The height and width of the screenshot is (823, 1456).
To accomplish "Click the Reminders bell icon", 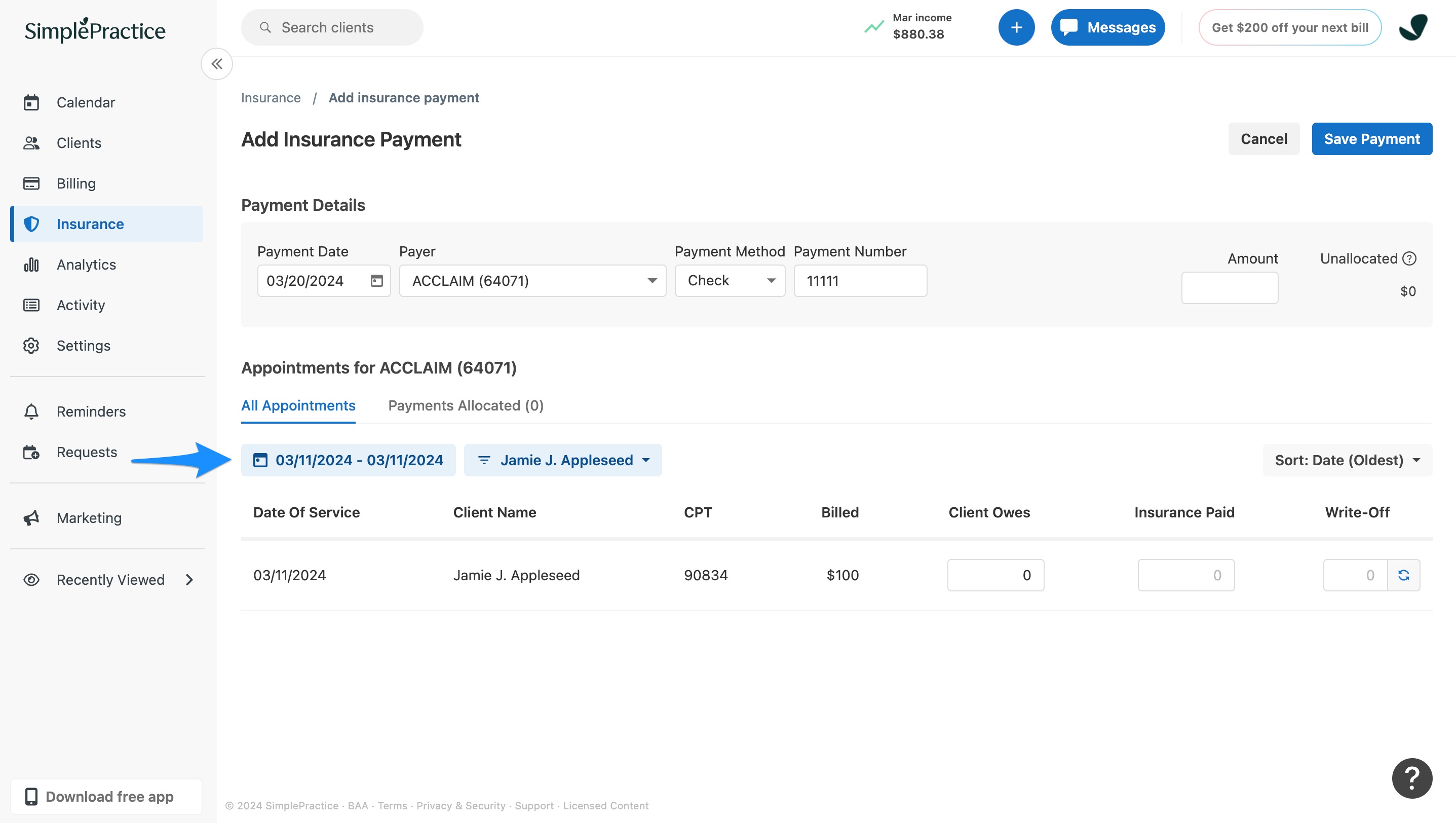I will [31, 411].
